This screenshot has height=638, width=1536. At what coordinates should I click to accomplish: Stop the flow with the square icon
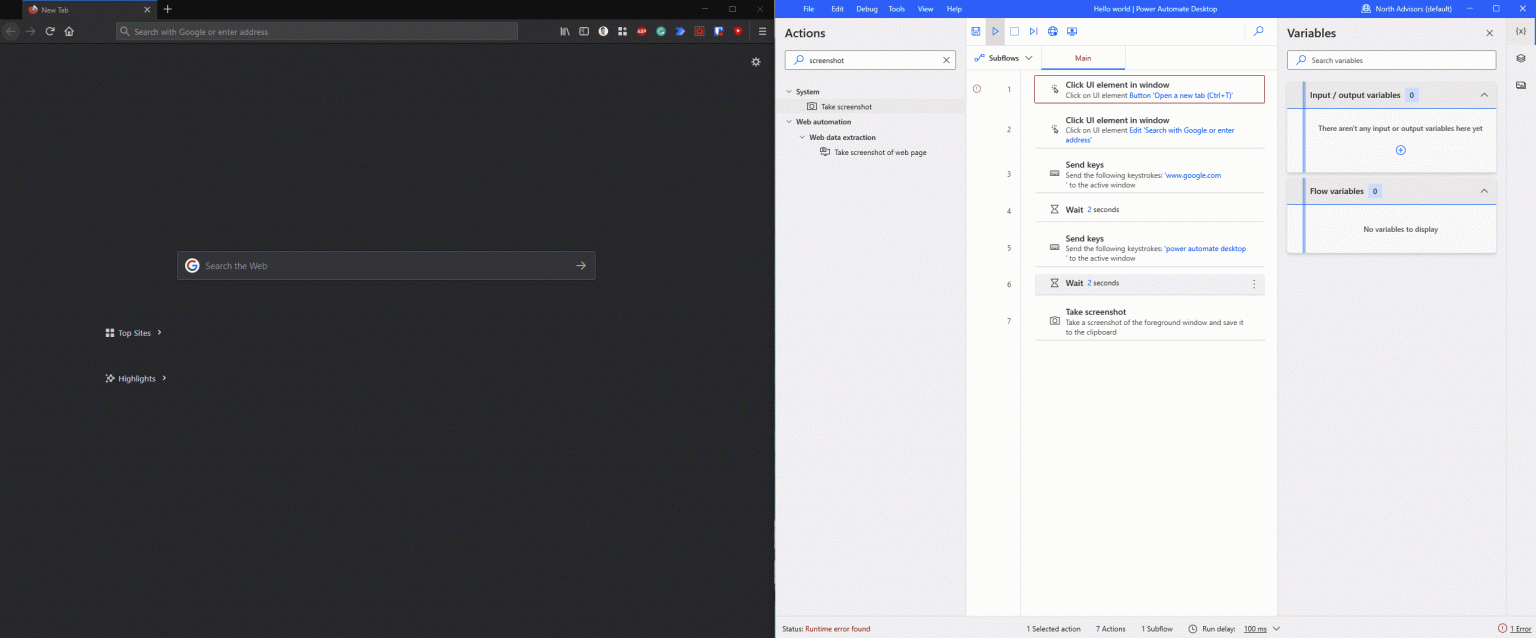coord(1014,31)
